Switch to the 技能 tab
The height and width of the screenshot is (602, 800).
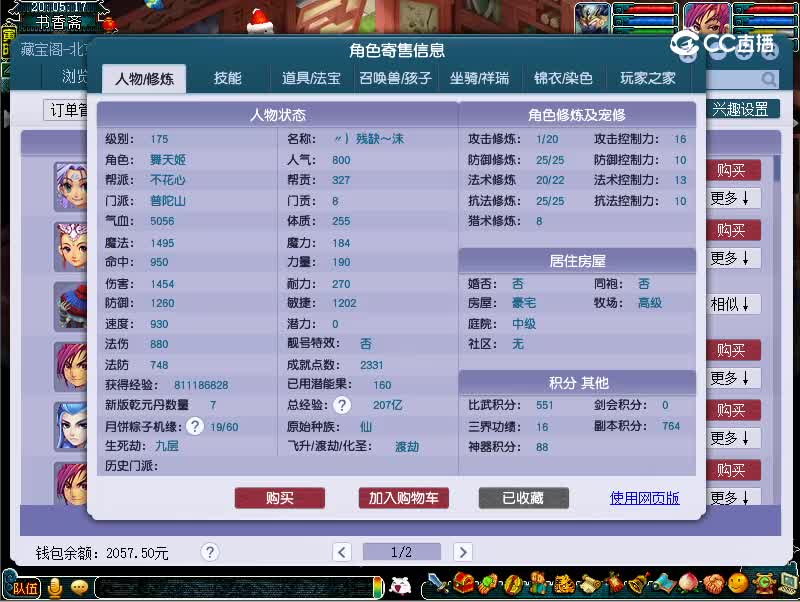click(x=228, y=78)
